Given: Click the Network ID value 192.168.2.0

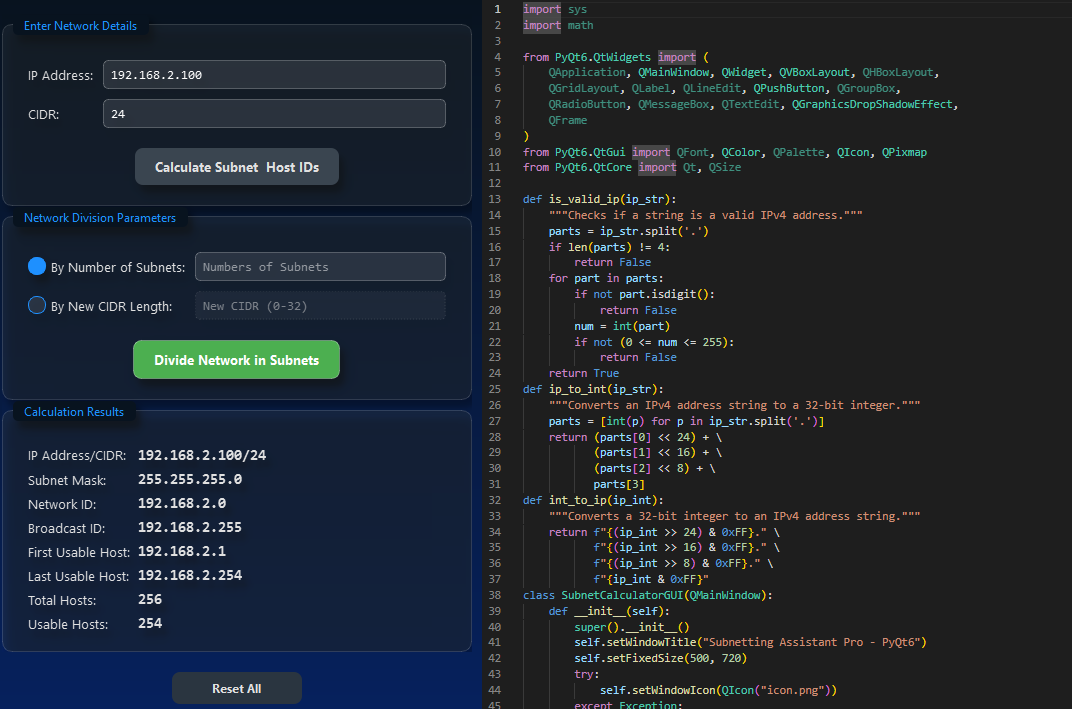Looking at the screenshot, I should click(182, 504).
